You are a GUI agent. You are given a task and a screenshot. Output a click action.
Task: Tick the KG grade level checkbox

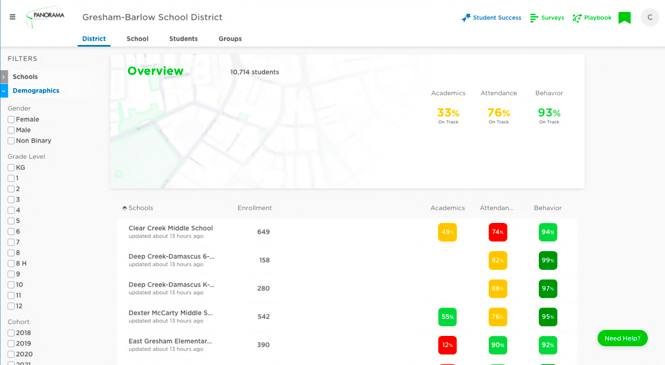click(11, 167)
